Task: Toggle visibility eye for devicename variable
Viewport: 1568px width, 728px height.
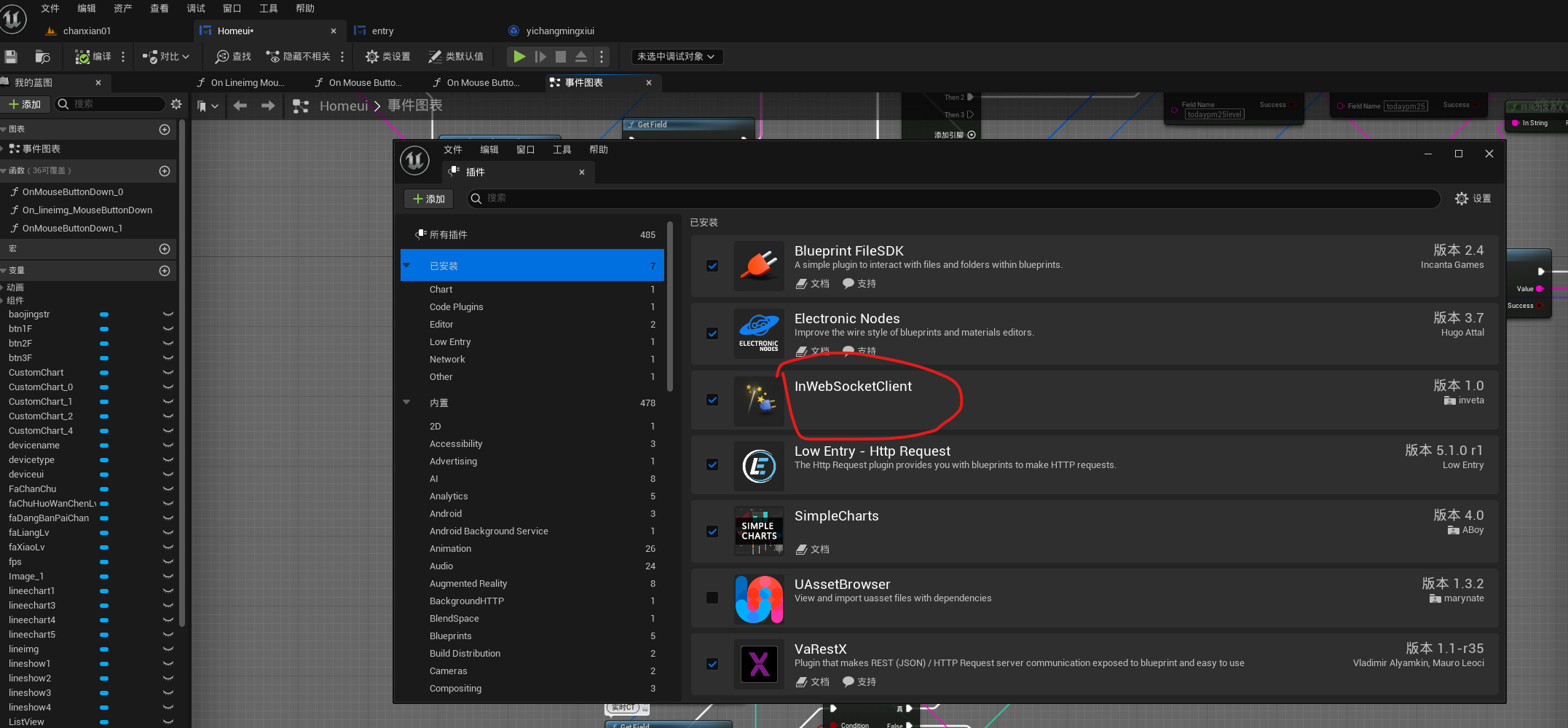Action: pyautogui.click(x=168, y=446)
